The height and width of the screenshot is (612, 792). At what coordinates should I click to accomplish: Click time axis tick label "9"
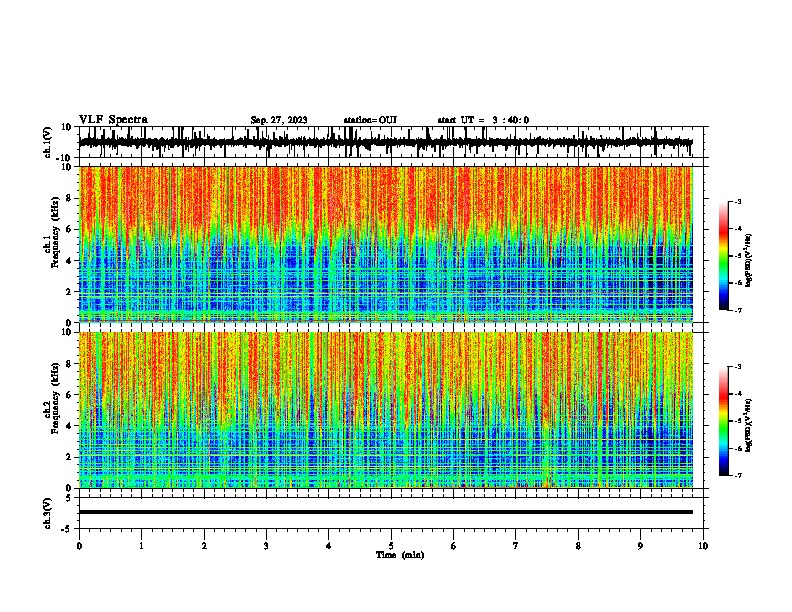point(640,546)
